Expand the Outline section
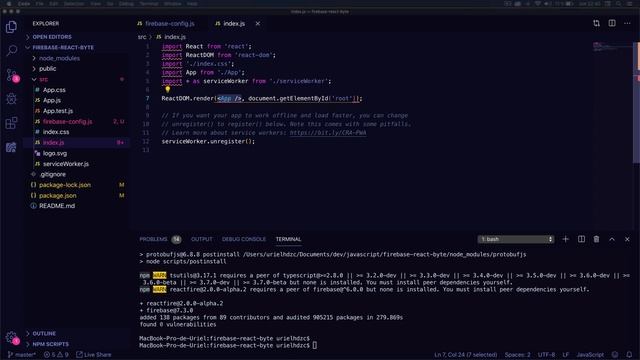The width and height of the screenshot is (640, 360). (x=44, y=333)
